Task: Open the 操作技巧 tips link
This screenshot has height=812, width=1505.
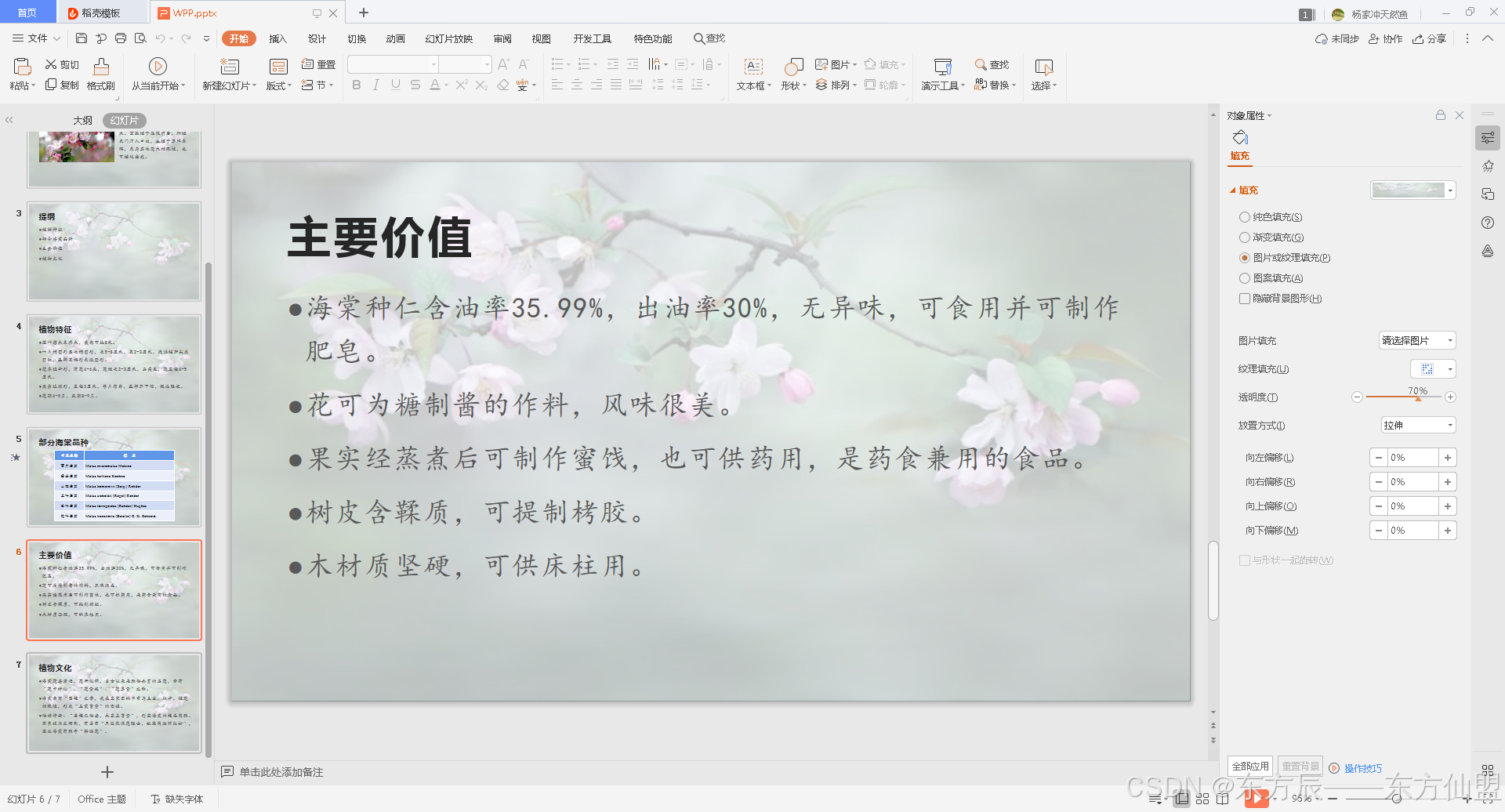Action: [x=1363, y=768]
